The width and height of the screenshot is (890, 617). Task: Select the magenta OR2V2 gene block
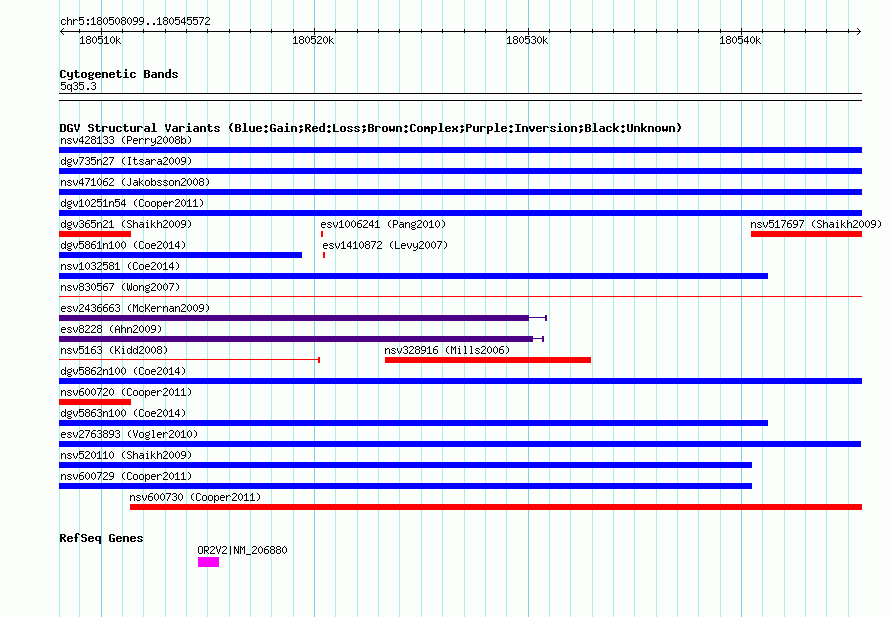208,562
